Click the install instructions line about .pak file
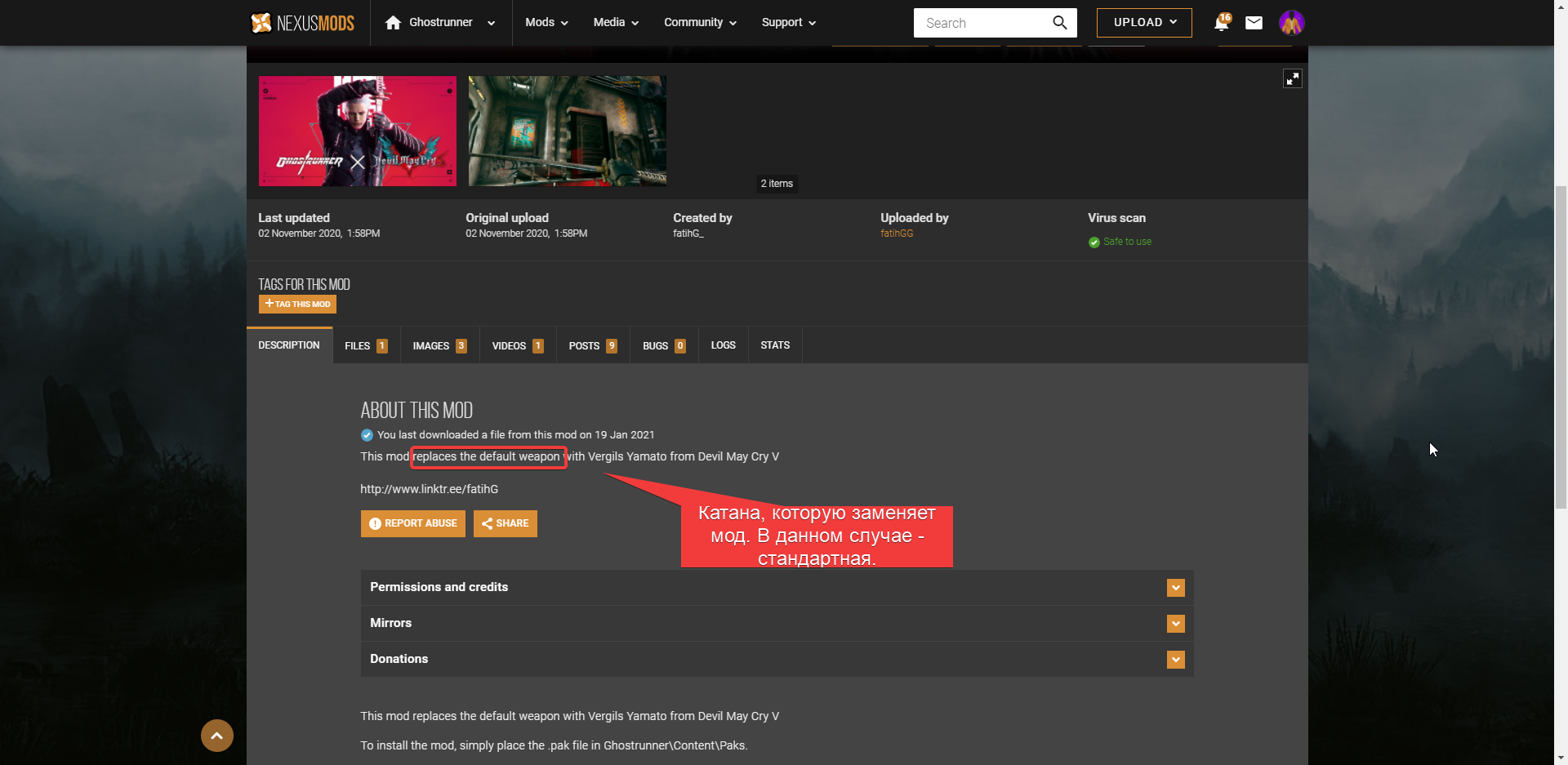 click(x=554, y=745)
